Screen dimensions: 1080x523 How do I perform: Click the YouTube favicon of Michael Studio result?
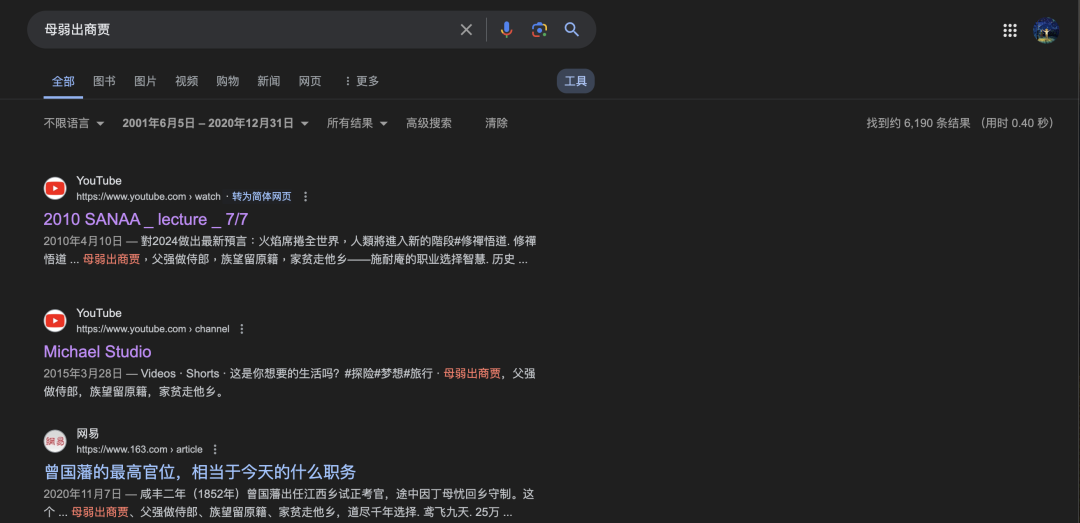55,320
